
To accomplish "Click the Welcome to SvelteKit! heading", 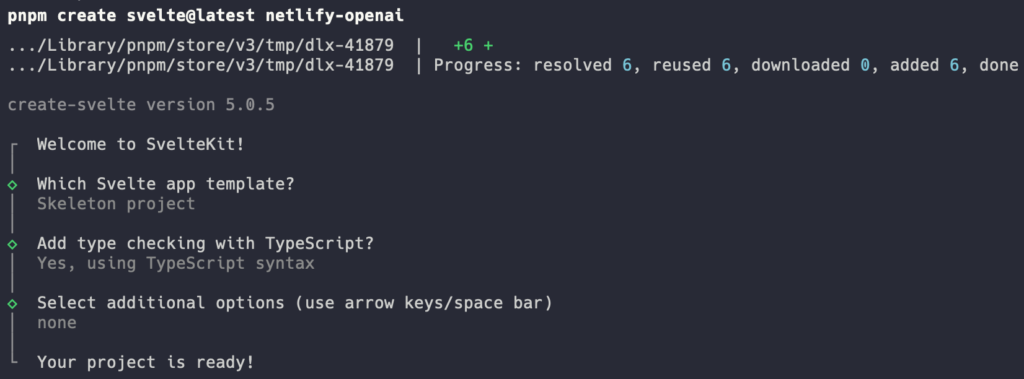I will (x=141, y=144).
